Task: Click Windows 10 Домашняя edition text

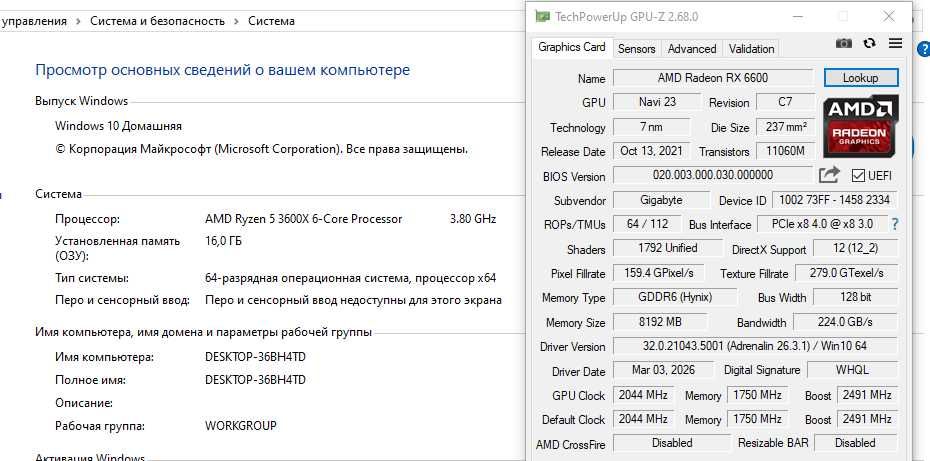Action: click(x=119, y=126)
